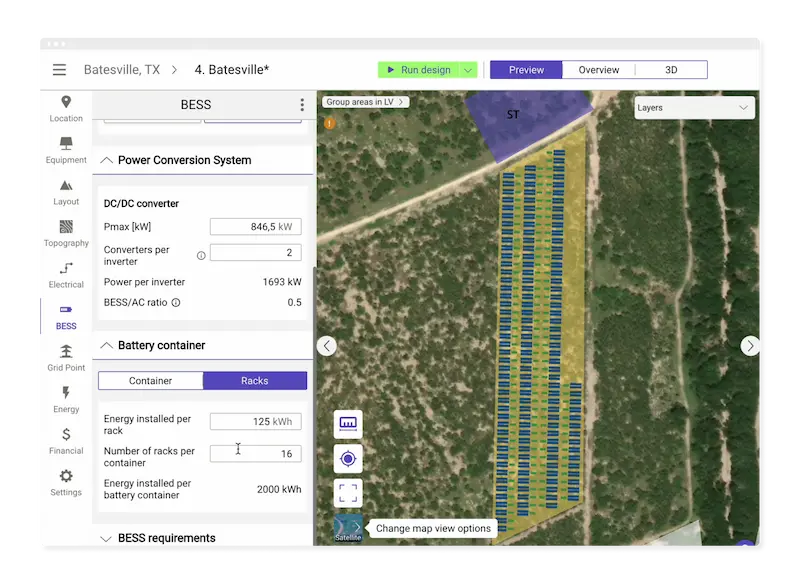This screenshot has height=583, width=800.
Task: Open the Run design dropdown arrow
Action: click(468, 70)
